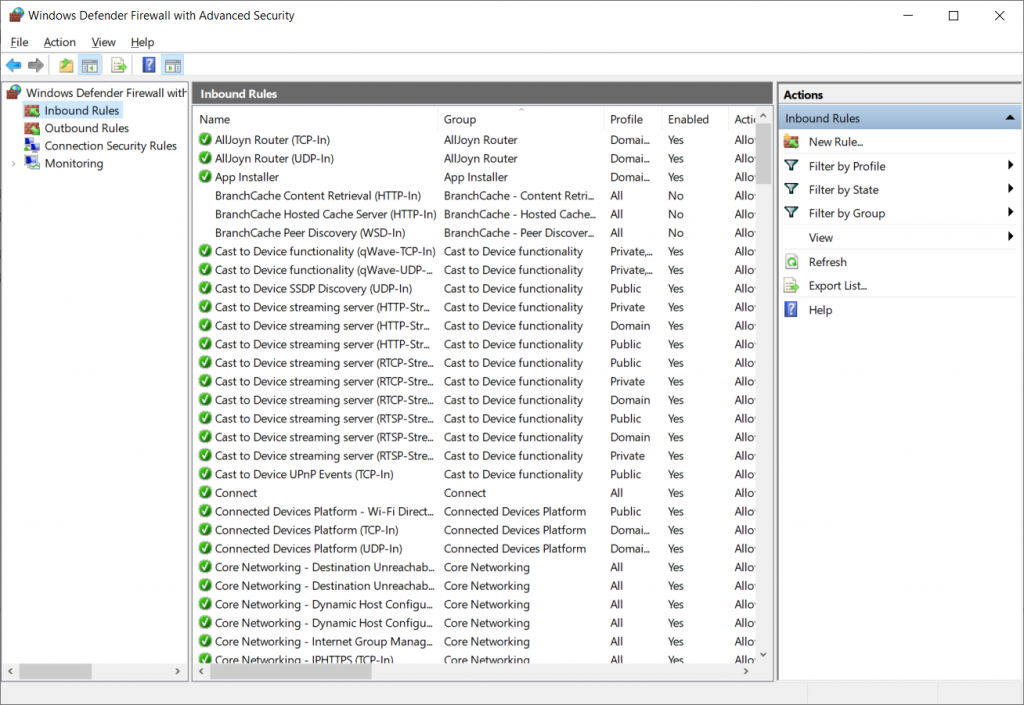
Task: Sort by the Name column header
Action: (x=316, y=119)
